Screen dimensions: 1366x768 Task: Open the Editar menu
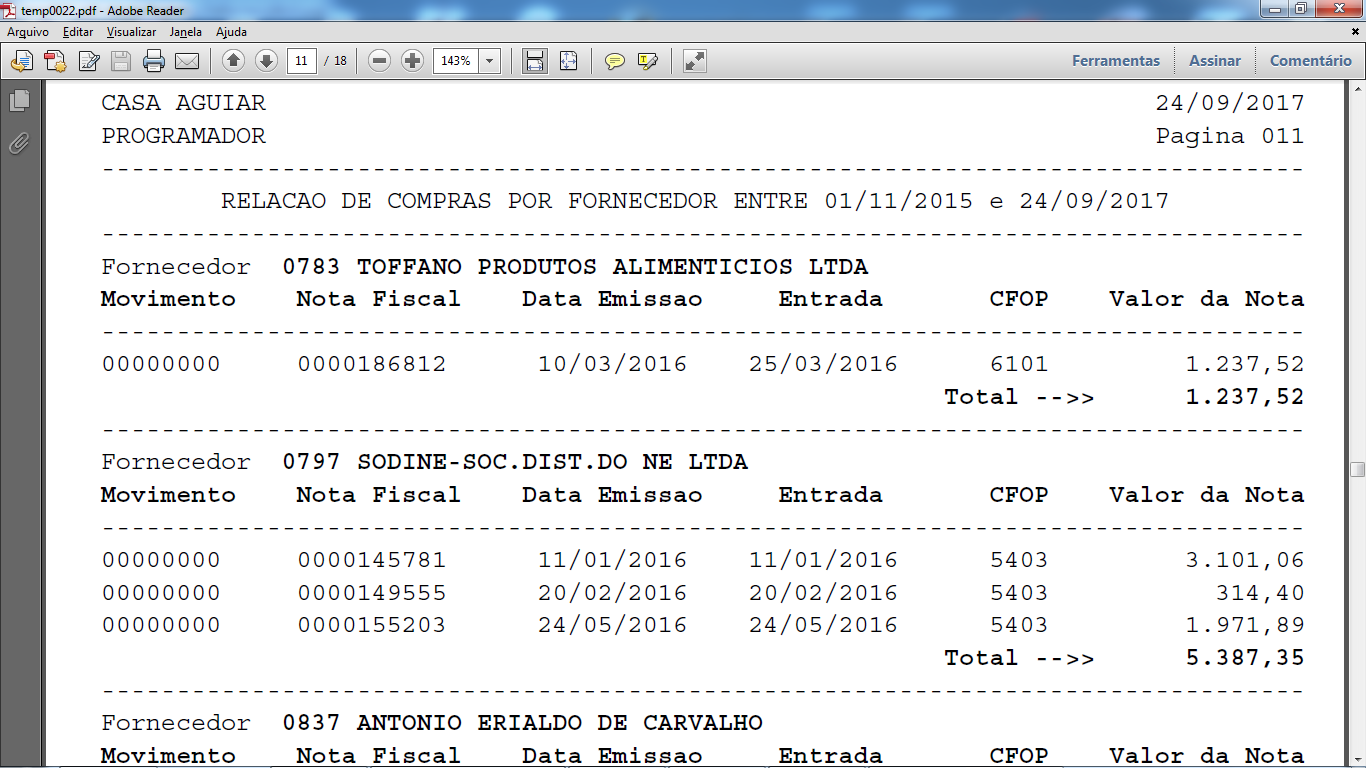78,32
